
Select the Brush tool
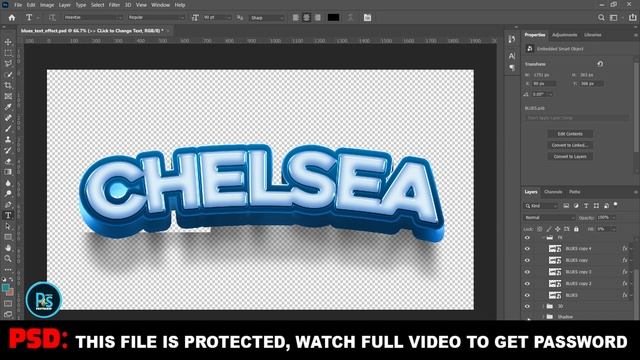[8, 129]
